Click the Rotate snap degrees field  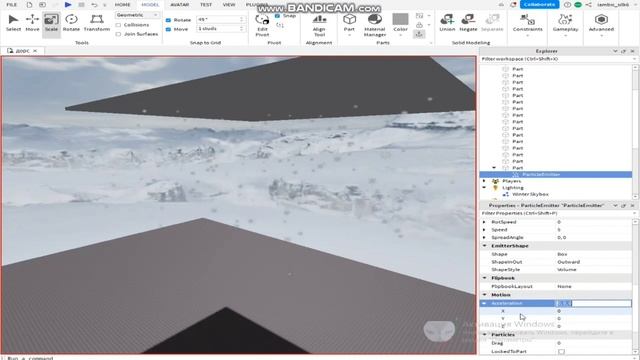coord(220,20)
